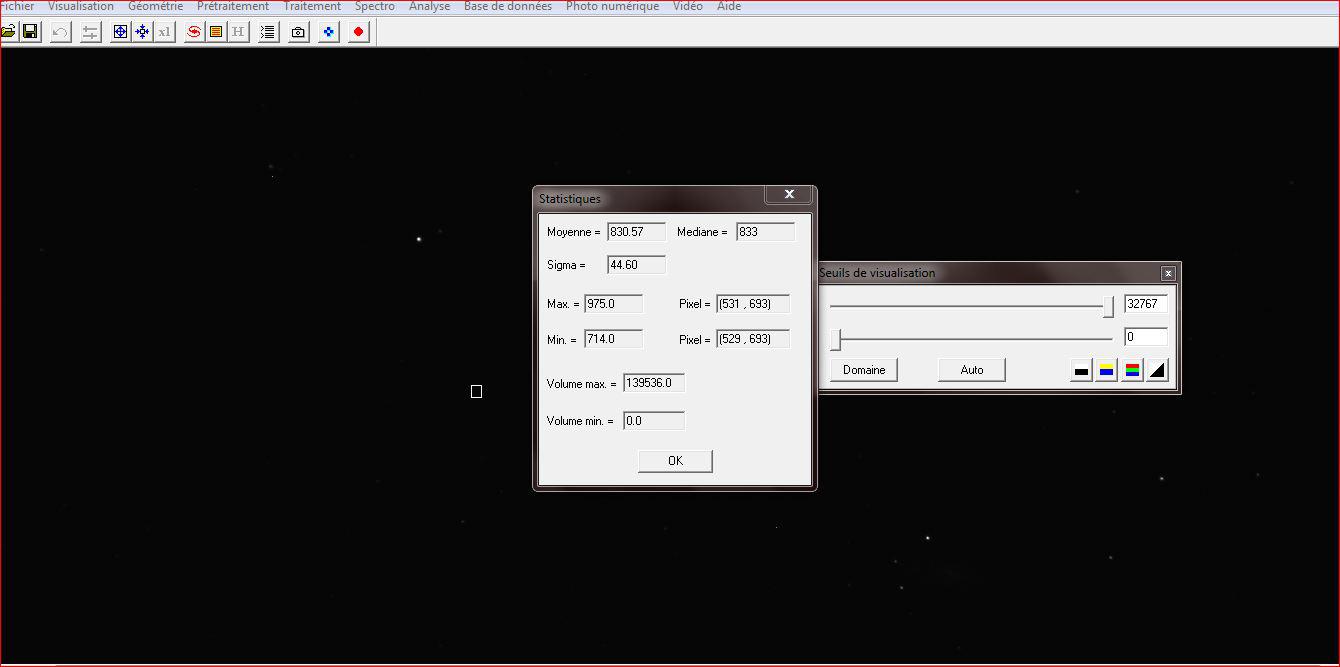
Task: Toggle the negative contrast triangle icon
Action: [x=1157, y=371]
